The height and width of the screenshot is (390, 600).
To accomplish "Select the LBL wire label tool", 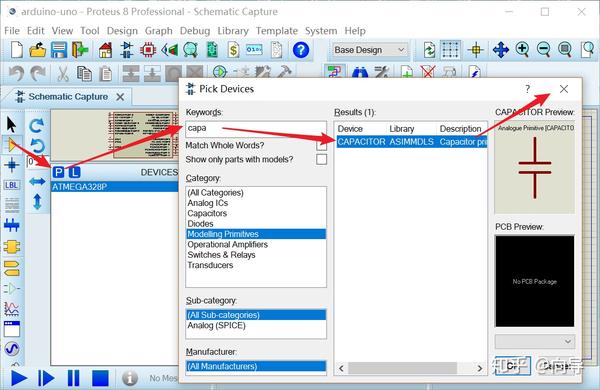I will pyautogui.click(x=11, y=185).
